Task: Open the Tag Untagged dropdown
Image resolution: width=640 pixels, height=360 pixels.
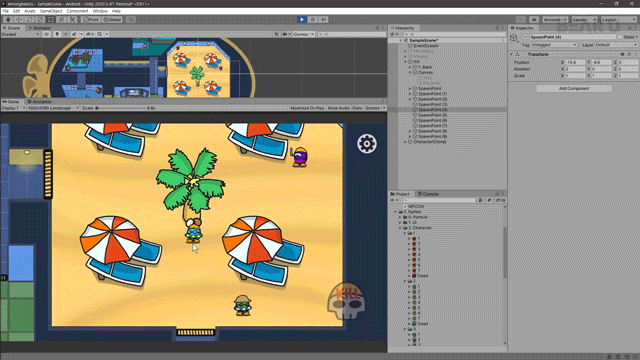Action: tap(554, 45)
